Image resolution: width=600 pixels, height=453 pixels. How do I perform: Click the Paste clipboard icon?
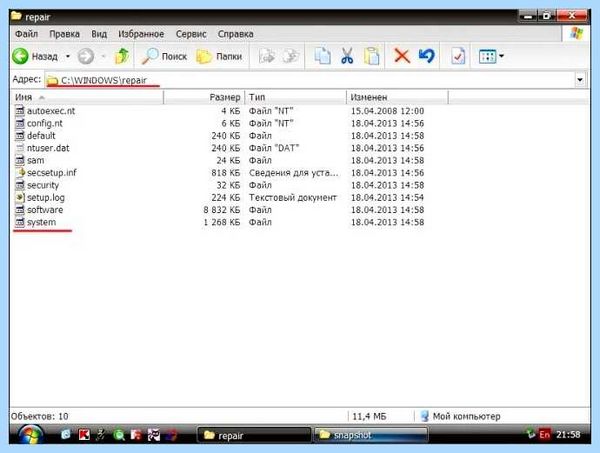[371, 56]
